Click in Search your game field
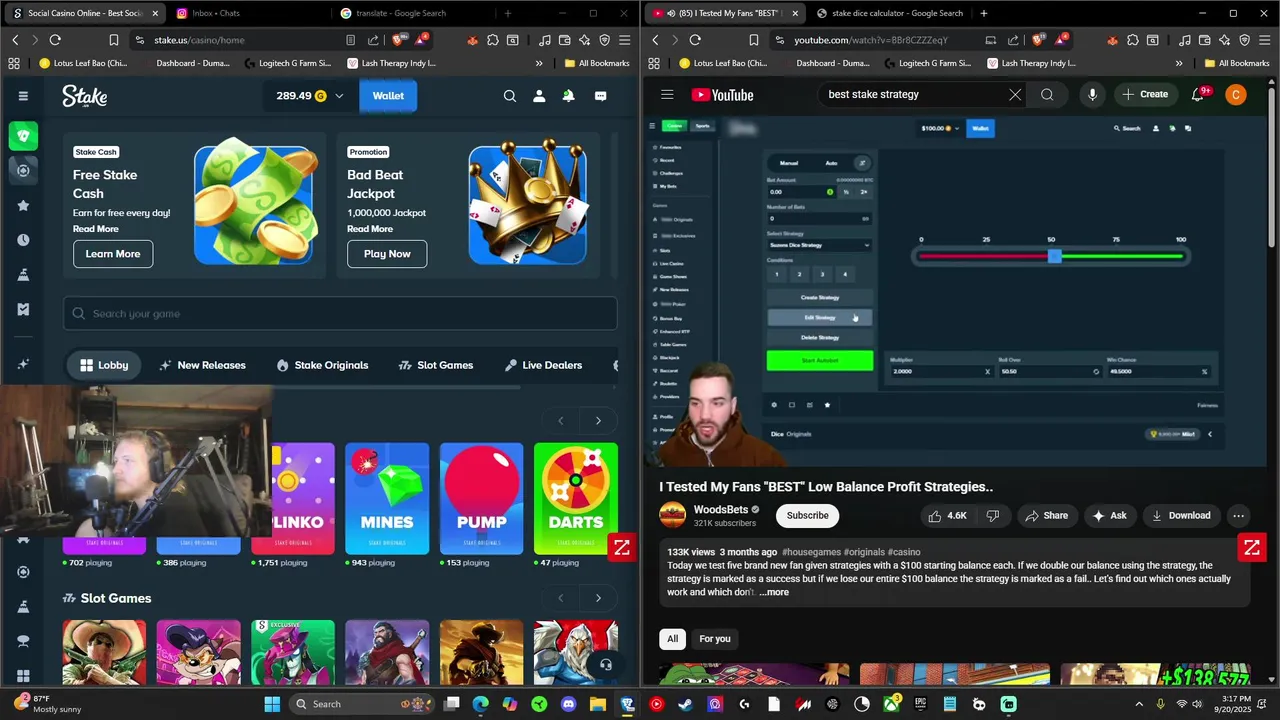 click(x=340, y=314)
